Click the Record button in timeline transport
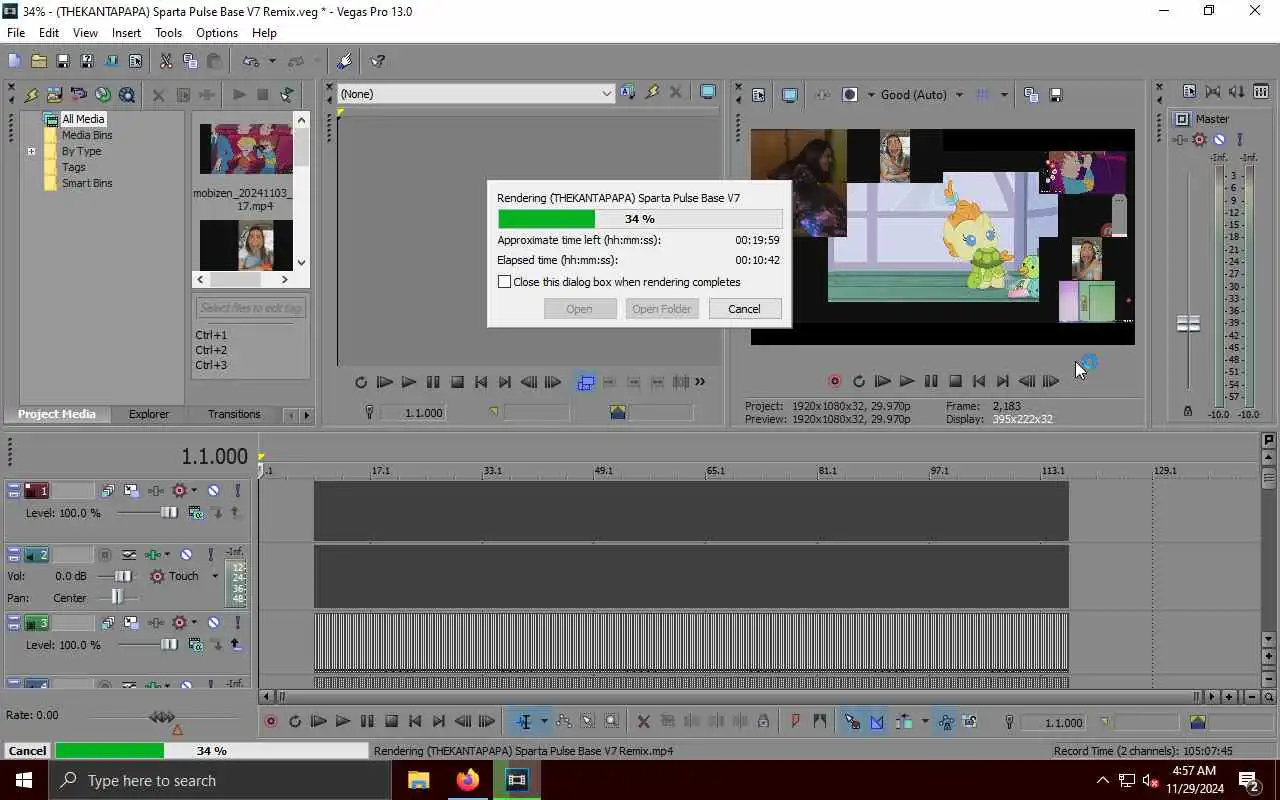The image size is (1280, 800). click(x=270, y=721)
